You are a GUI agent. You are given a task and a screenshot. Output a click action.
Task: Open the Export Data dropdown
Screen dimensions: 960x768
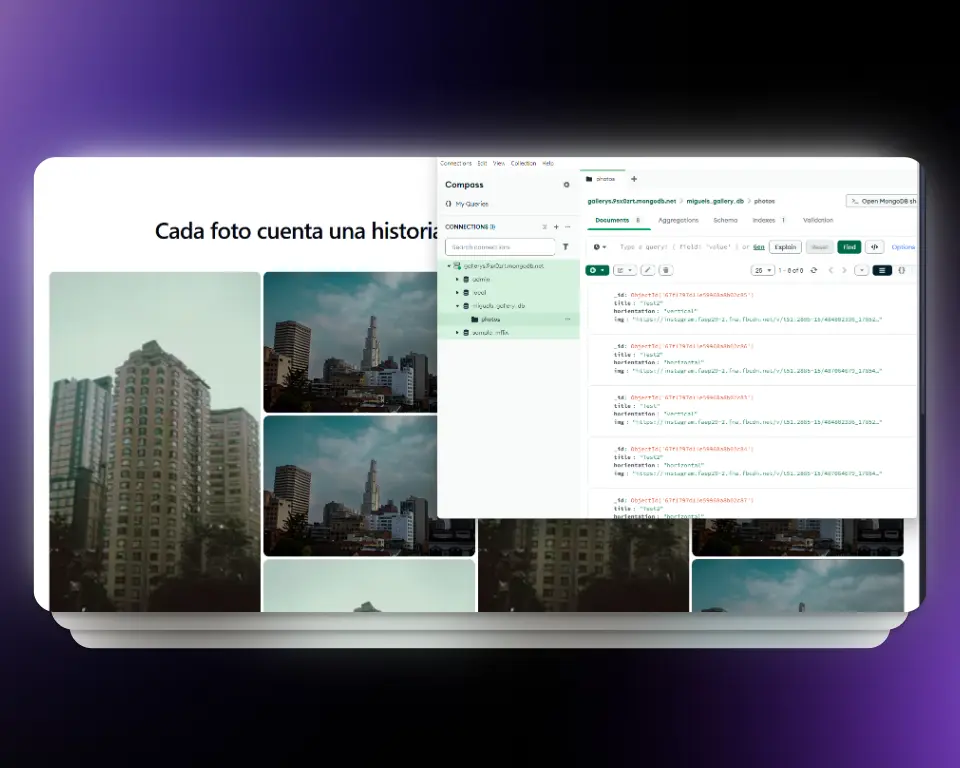coord(625,270)
